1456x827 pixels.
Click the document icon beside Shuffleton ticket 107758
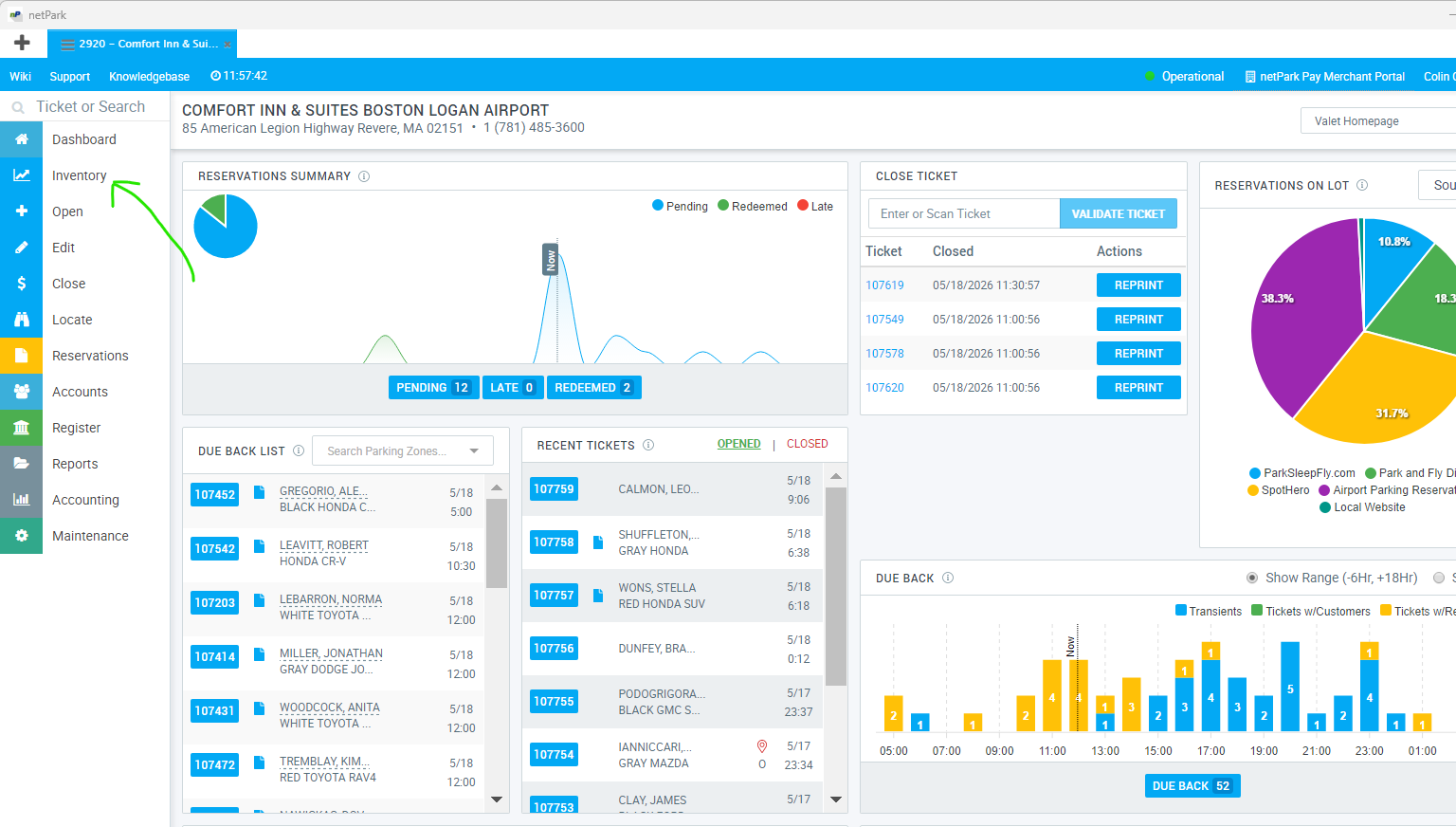pyautogui.click(x=598, y=542)
